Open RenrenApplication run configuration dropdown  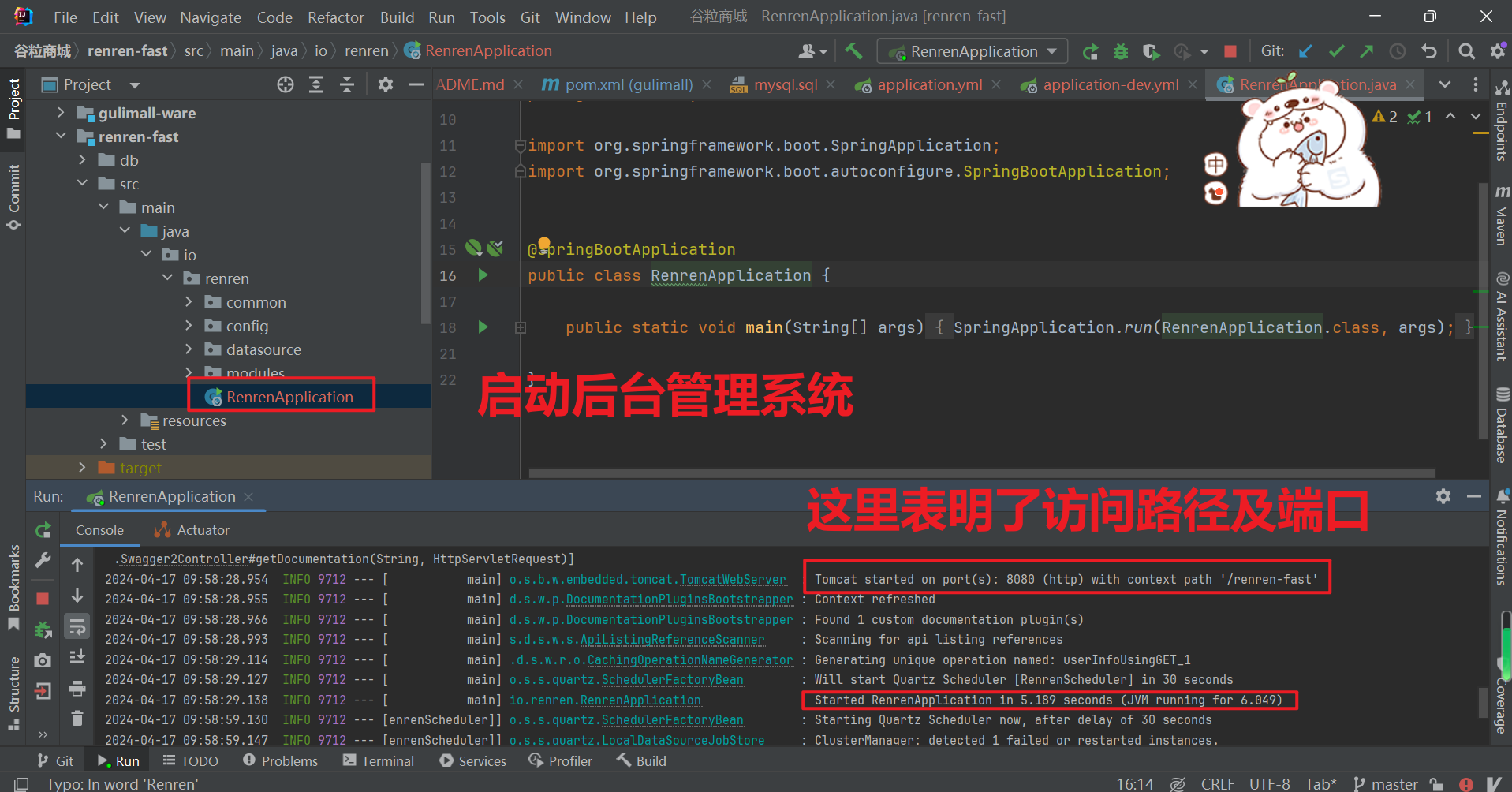coord(972,51)
